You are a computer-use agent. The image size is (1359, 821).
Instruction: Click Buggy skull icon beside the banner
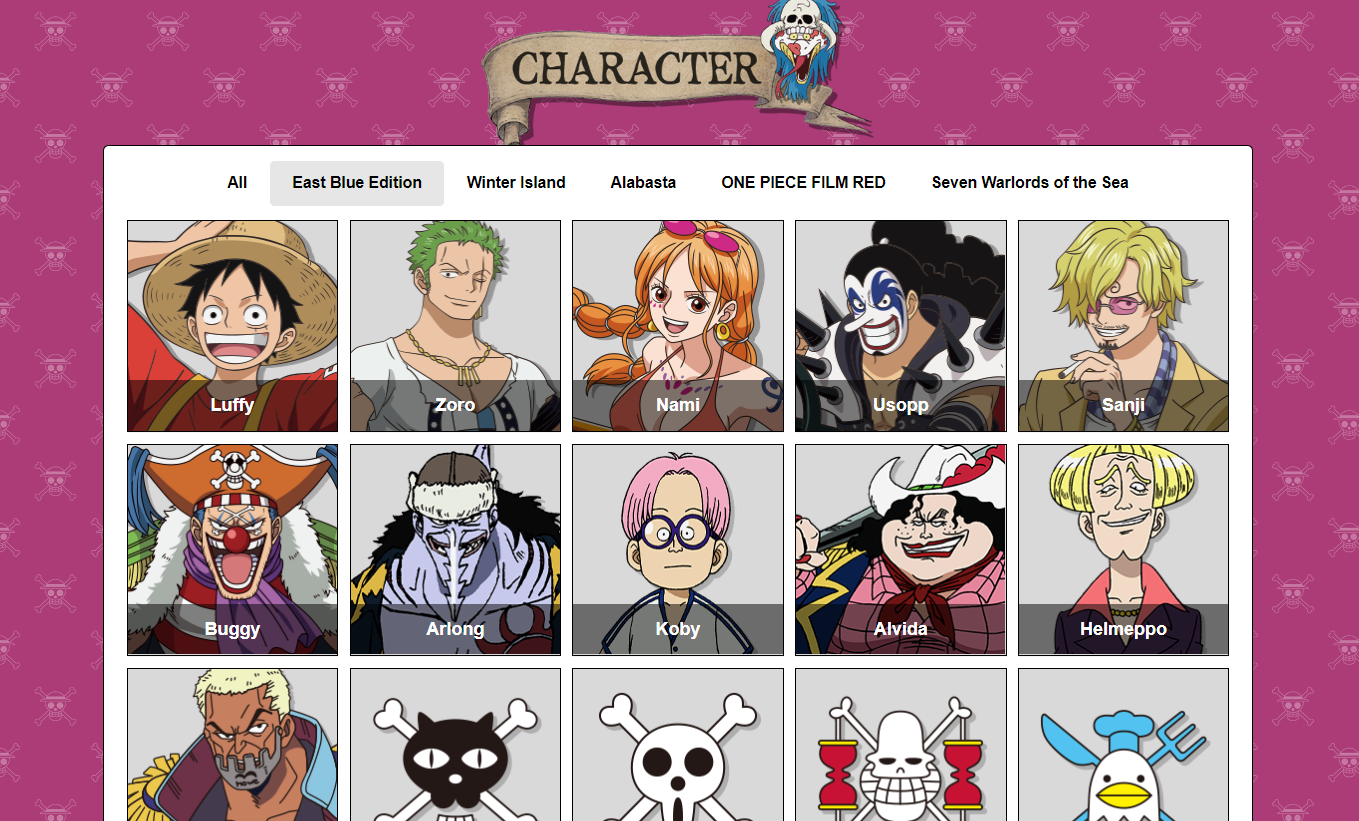(802, 50)
